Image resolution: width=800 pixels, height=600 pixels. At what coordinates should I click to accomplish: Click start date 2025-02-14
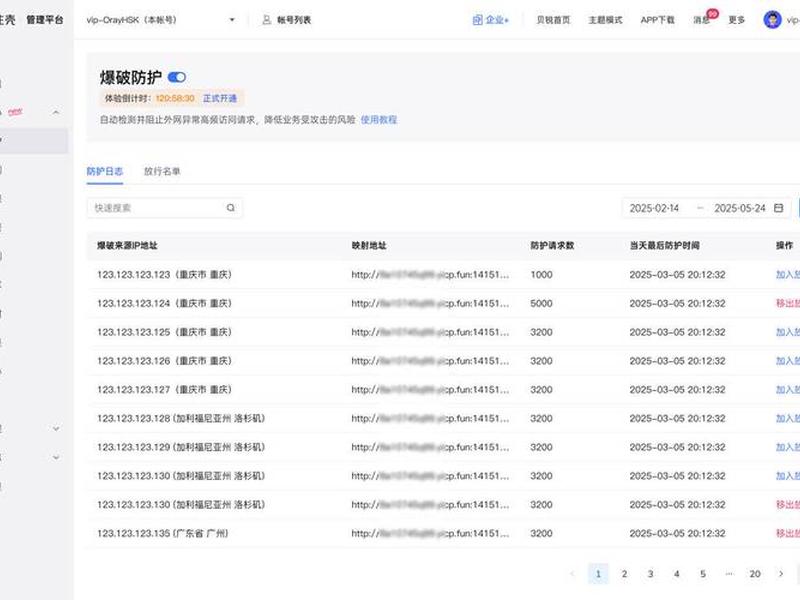pos(654,208)
